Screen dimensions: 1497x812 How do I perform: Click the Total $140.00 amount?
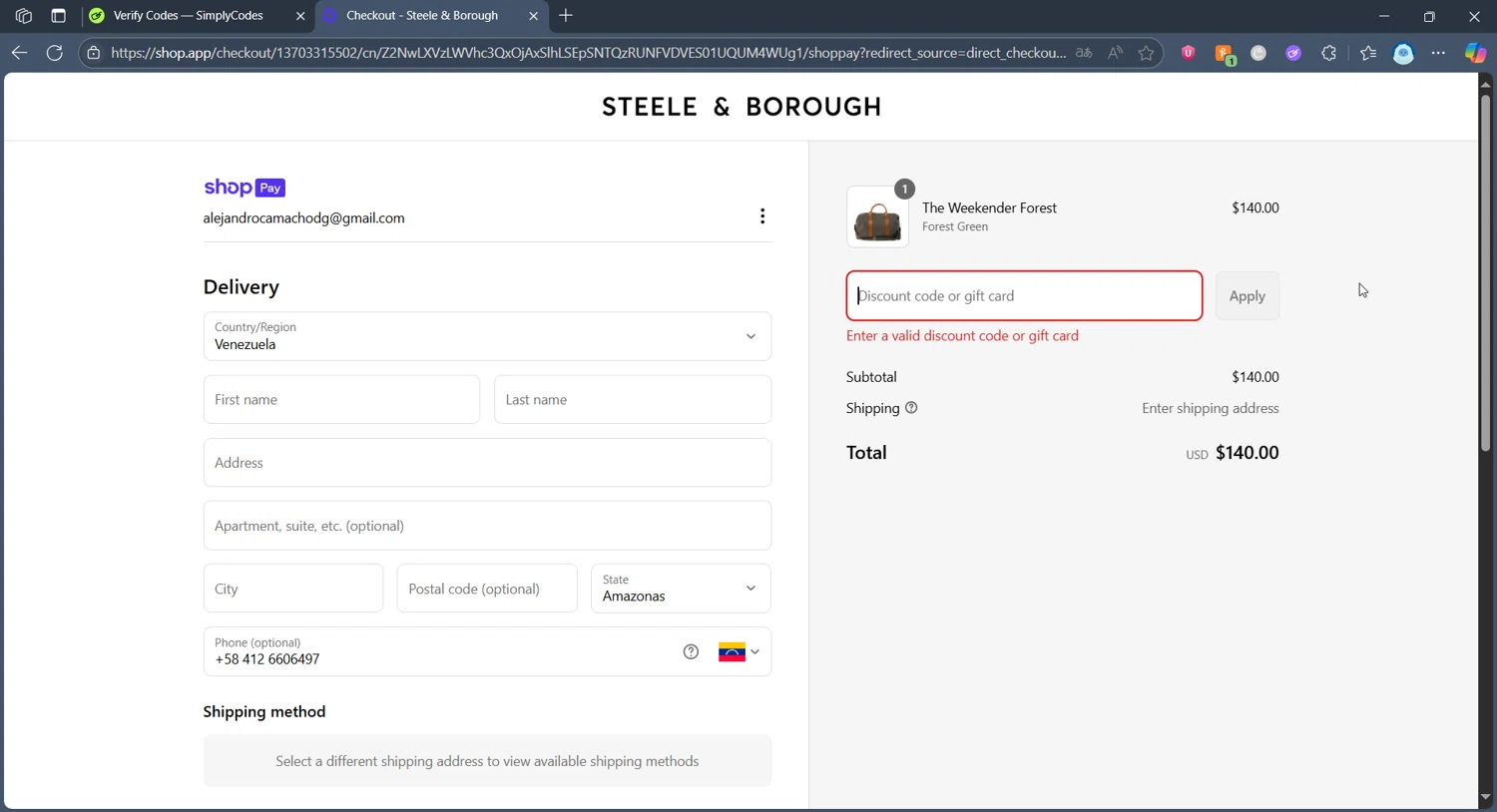click(1247, 453)
